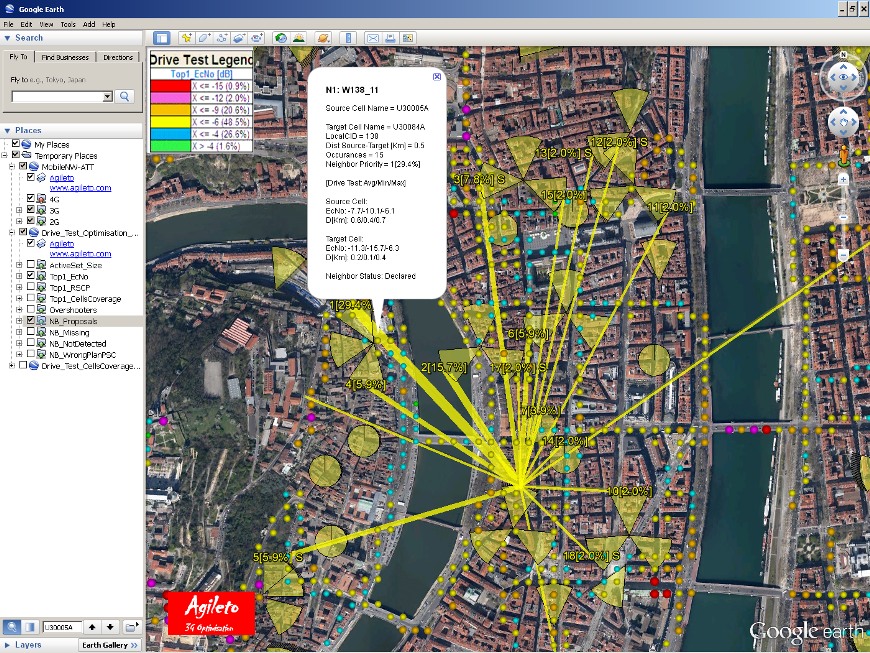Check the Top1_RSCP layer checkbox
The image size is (870, 653).
pos(30,287)
